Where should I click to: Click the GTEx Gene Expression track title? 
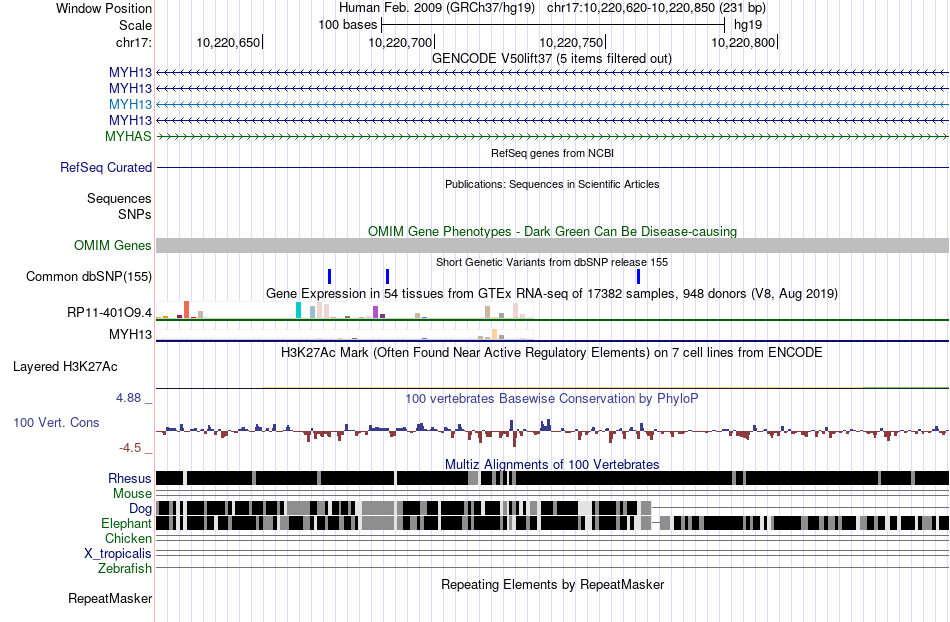coord(552,293)
